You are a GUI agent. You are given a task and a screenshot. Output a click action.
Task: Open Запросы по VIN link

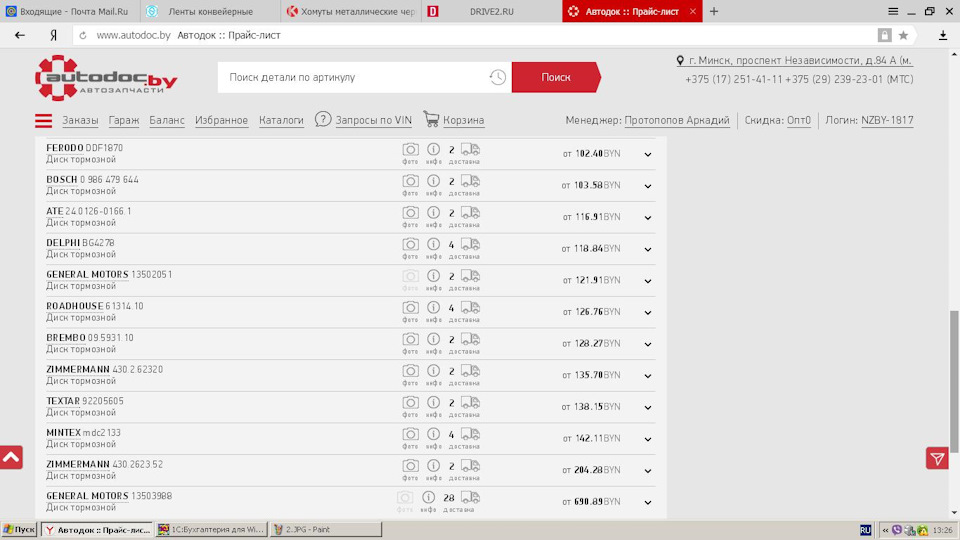(x=373, y=120)
